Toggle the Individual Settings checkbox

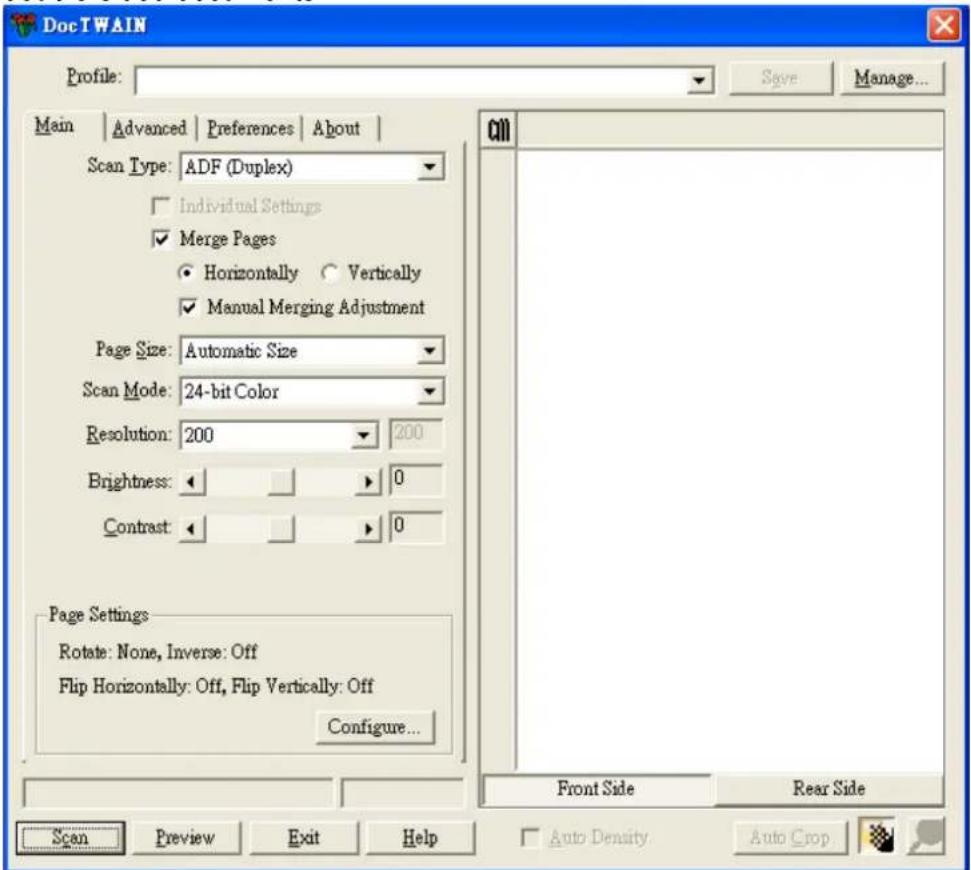161,206
